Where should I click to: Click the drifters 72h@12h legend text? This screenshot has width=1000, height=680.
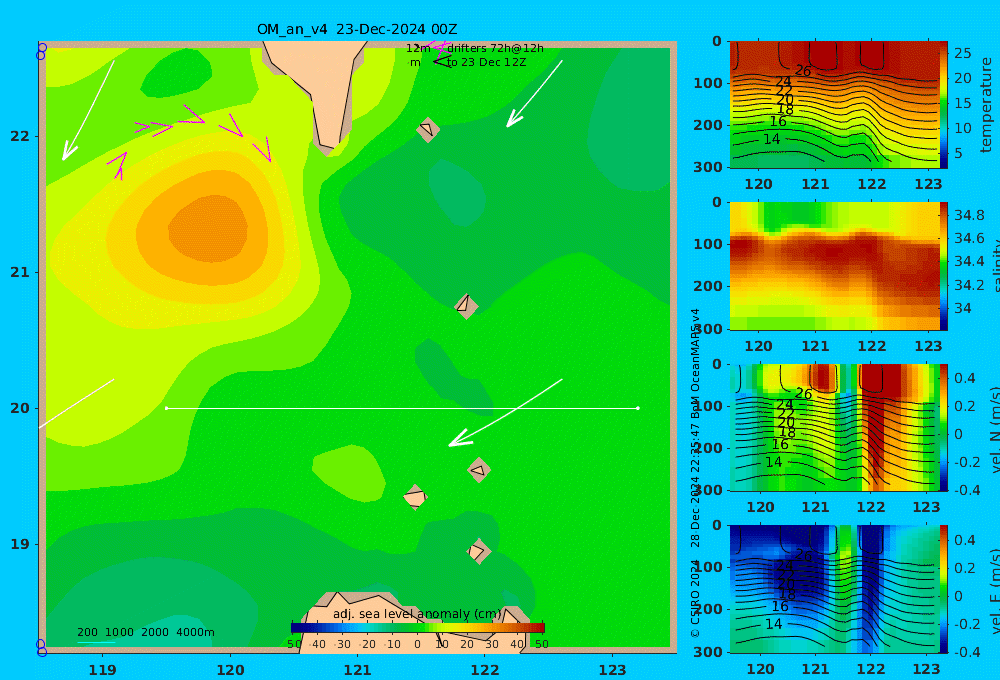click(x=495, y=48)
